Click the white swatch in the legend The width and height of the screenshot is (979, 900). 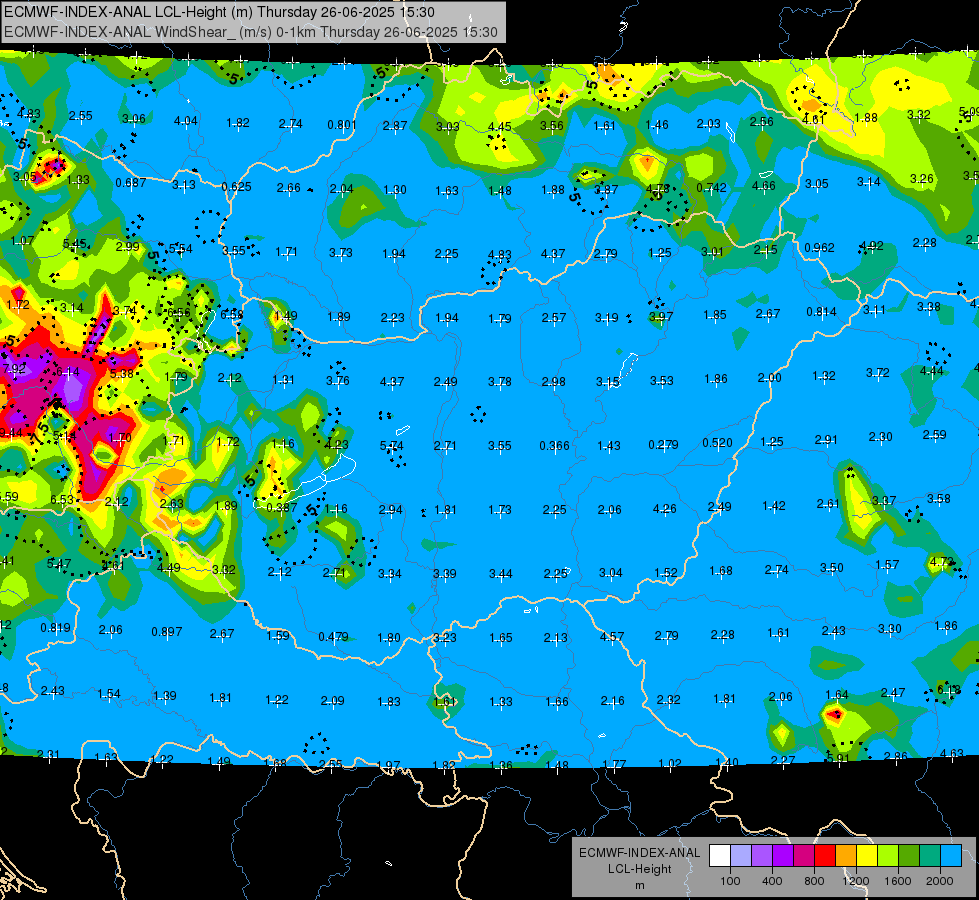pyautogui.click(x=719, y=856)
